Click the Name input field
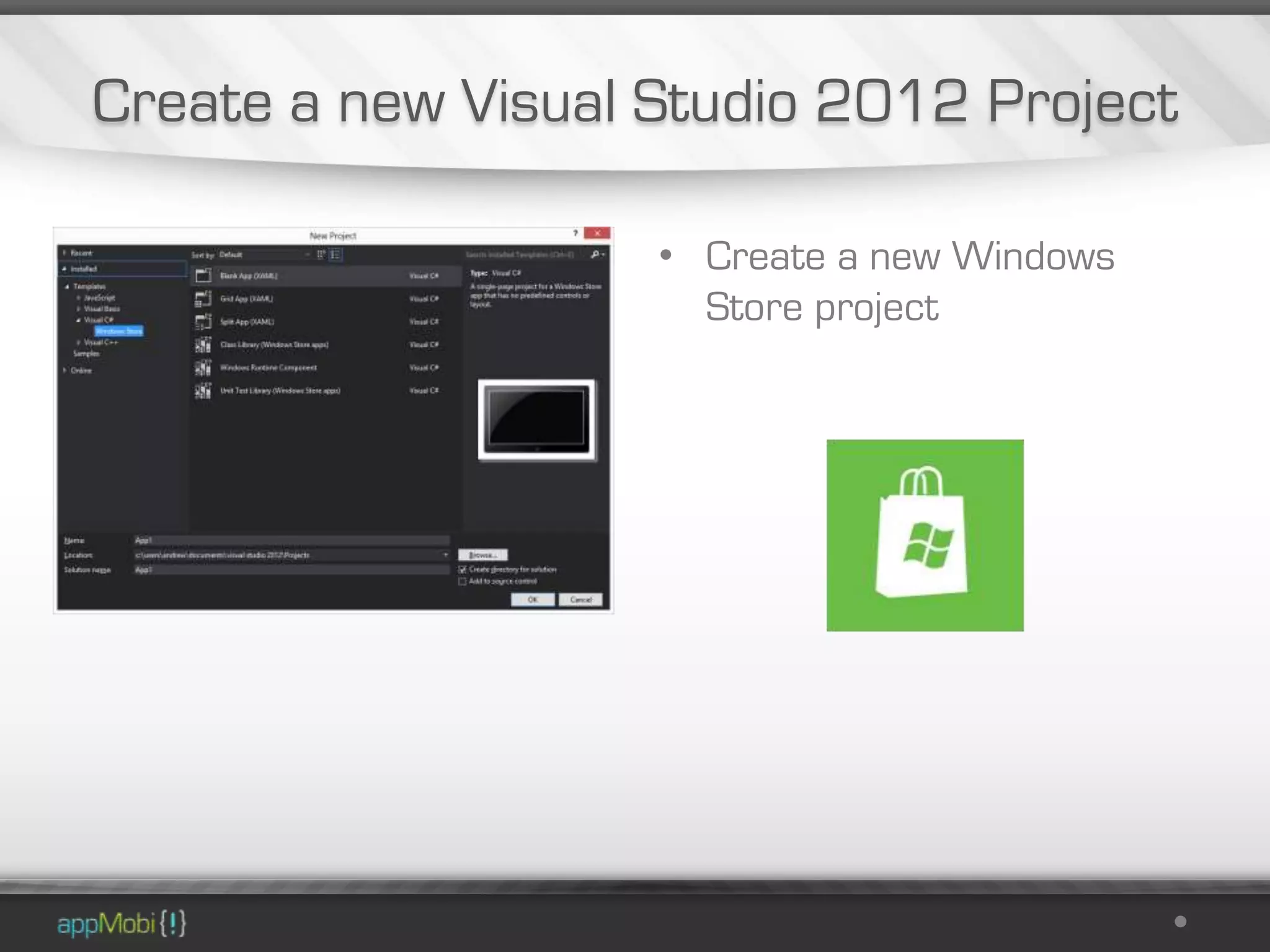 (x=291, y=540)
